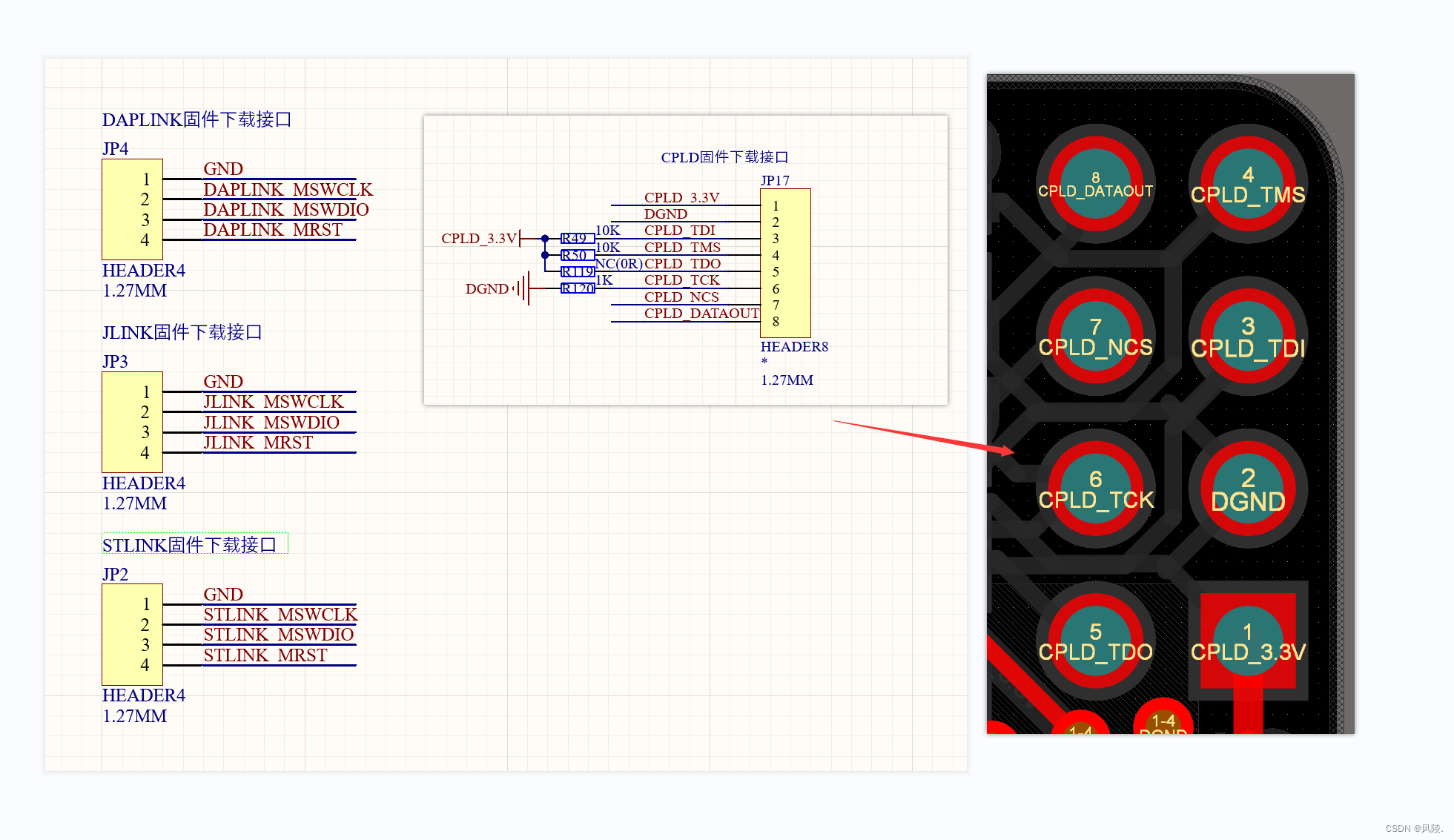This screenshot has height=840, width=1454.
Task: Click the JLINK固件下载接口 title text
Action: point(182,332)
